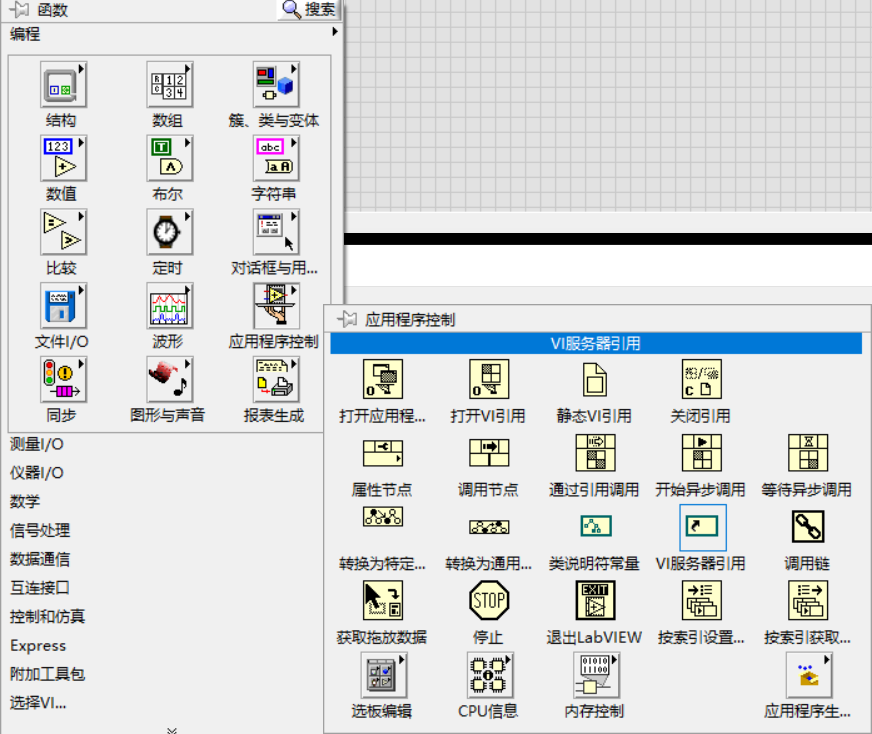Select the 调用节点 (Invoke Node) icon

(490, 454)
